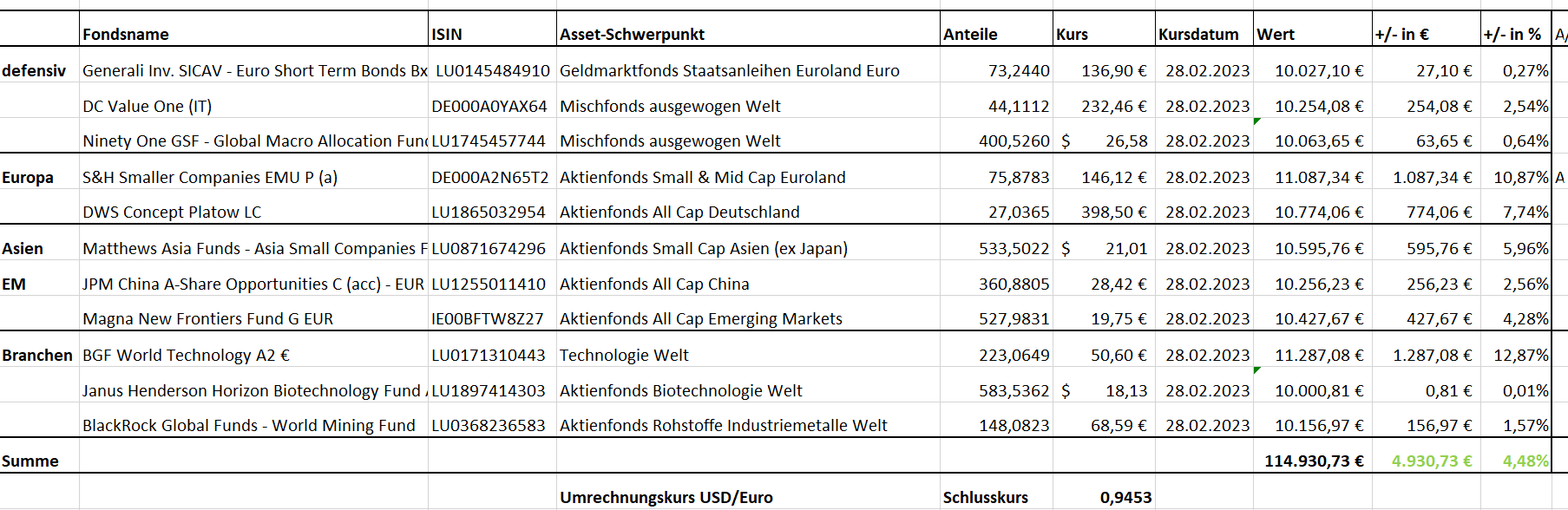Viewport: 1568px width, 510px height.
Task: Select DWS Concept Platow LC cell
Action: coord(172,212)
